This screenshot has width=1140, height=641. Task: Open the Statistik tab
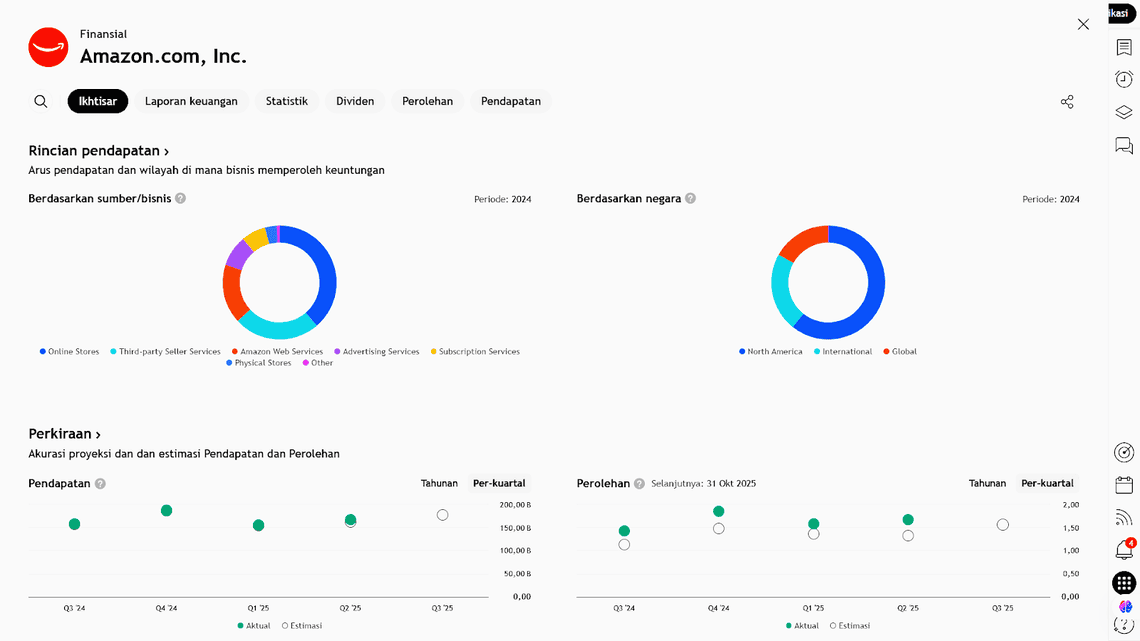[286, 101]
